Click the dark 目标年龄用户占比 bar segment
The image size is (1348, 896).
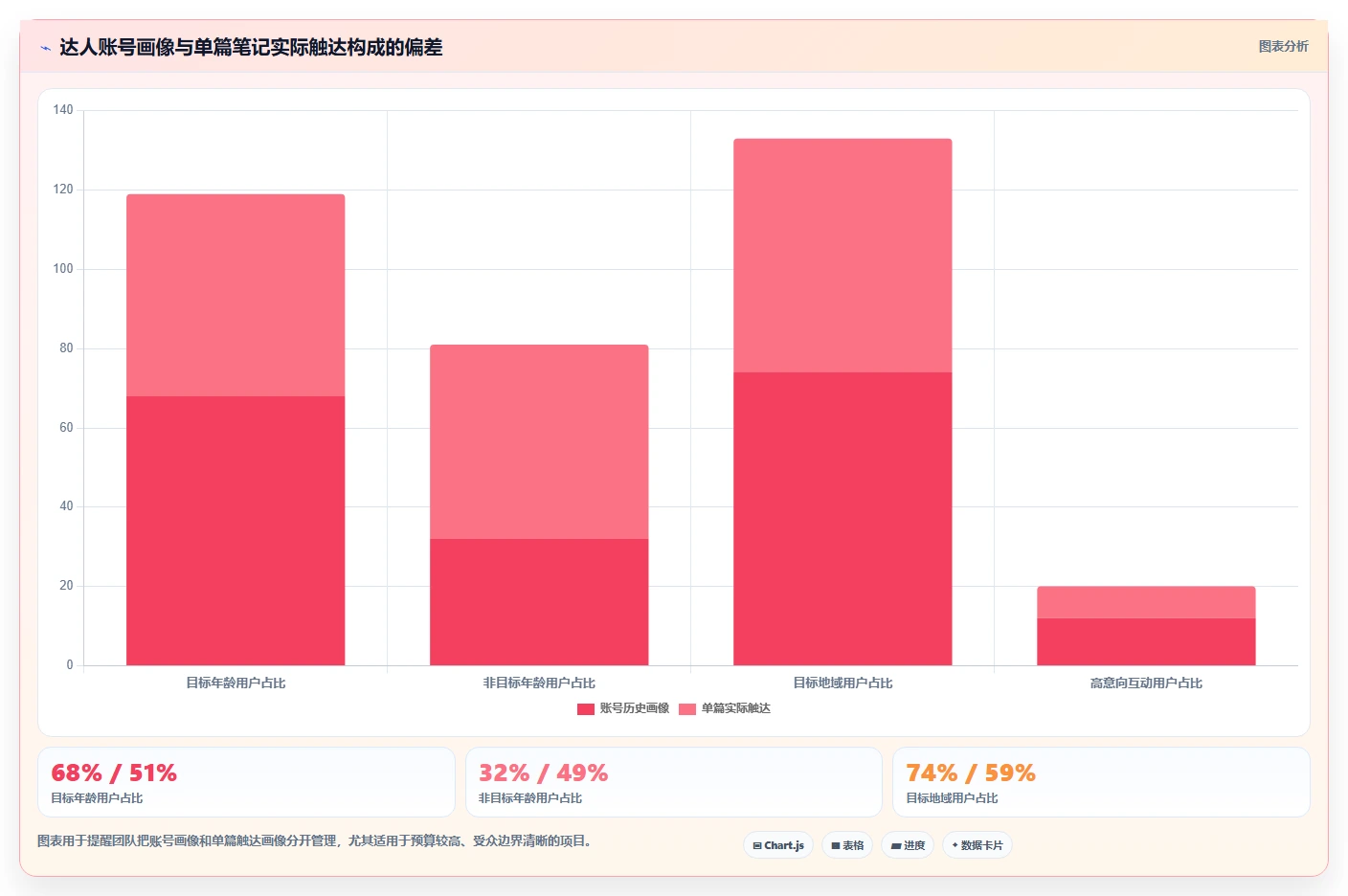coord(236,530)
